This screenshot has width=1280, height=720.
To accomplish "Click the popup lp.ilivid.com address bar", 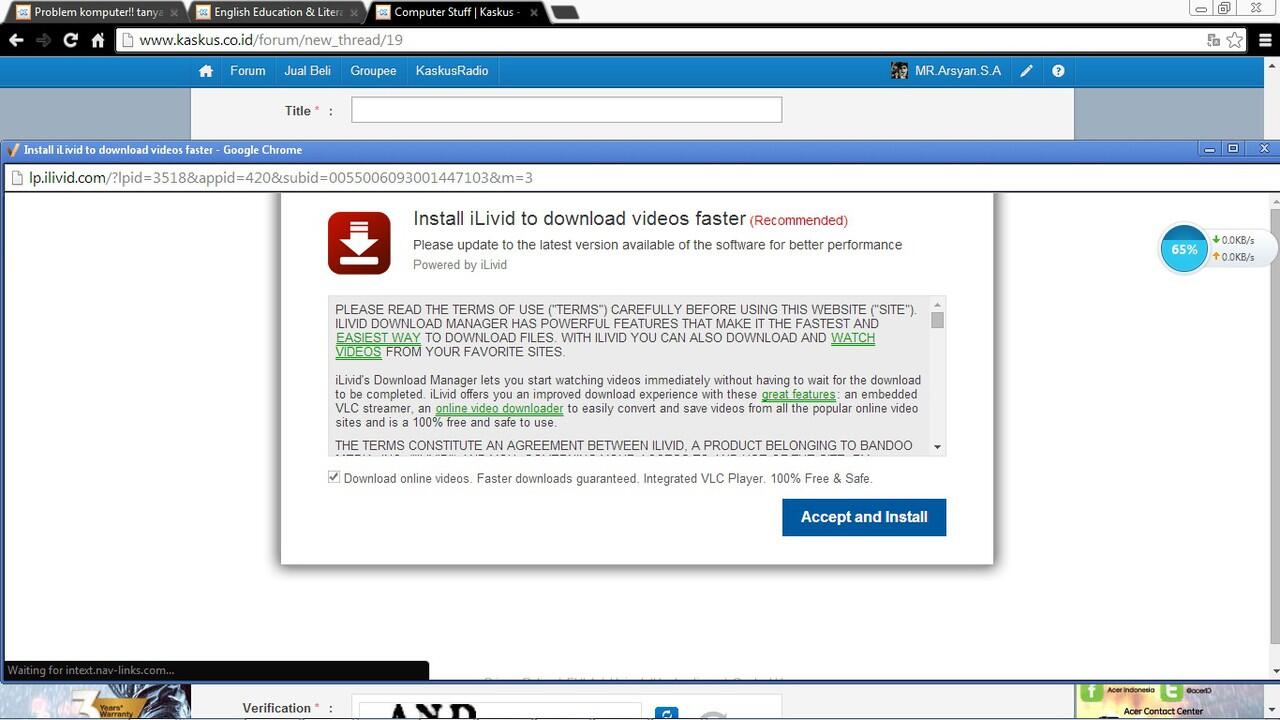I will pos(640,178).
